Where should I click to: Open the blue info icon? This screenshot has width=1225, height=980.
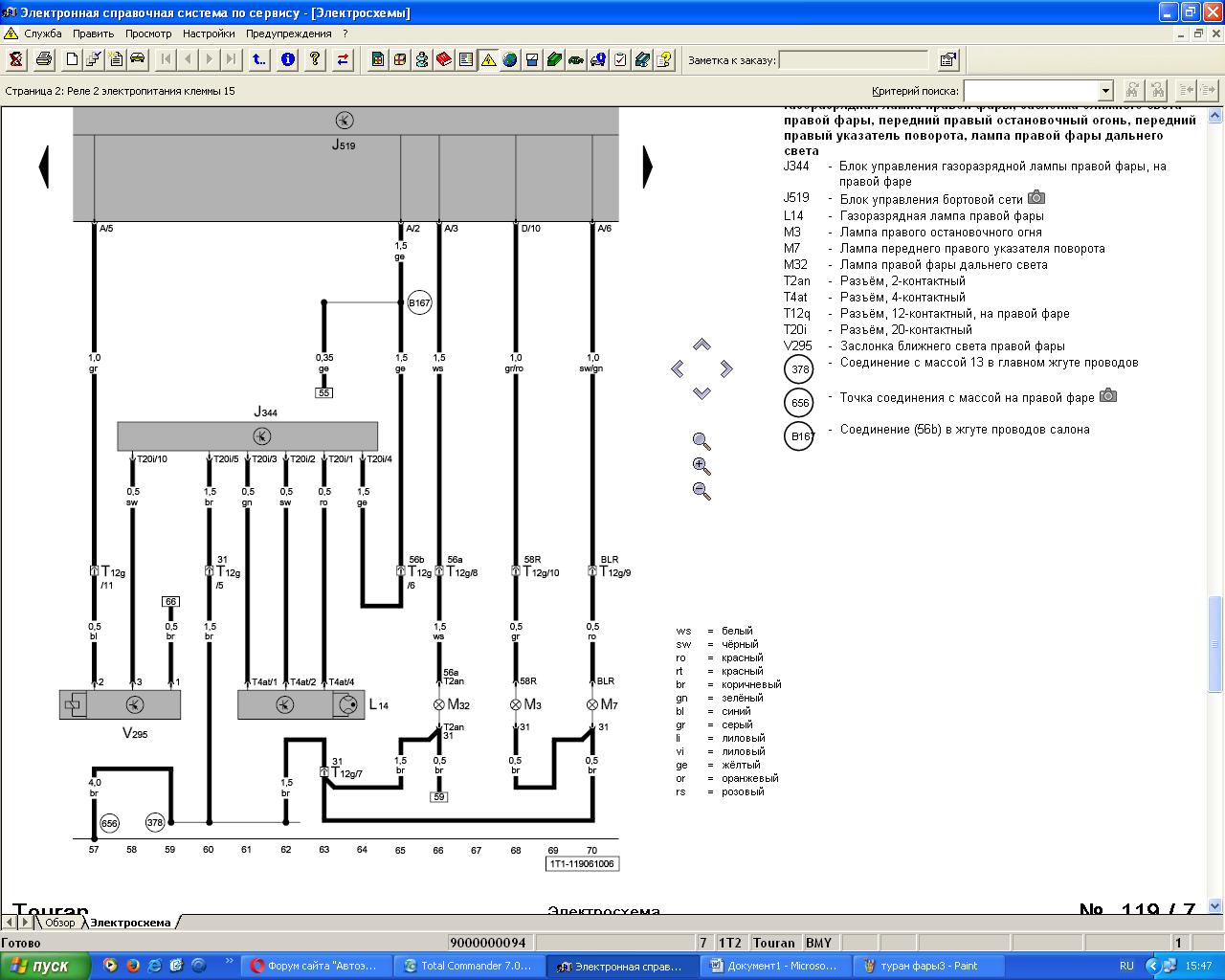(288, 59)
